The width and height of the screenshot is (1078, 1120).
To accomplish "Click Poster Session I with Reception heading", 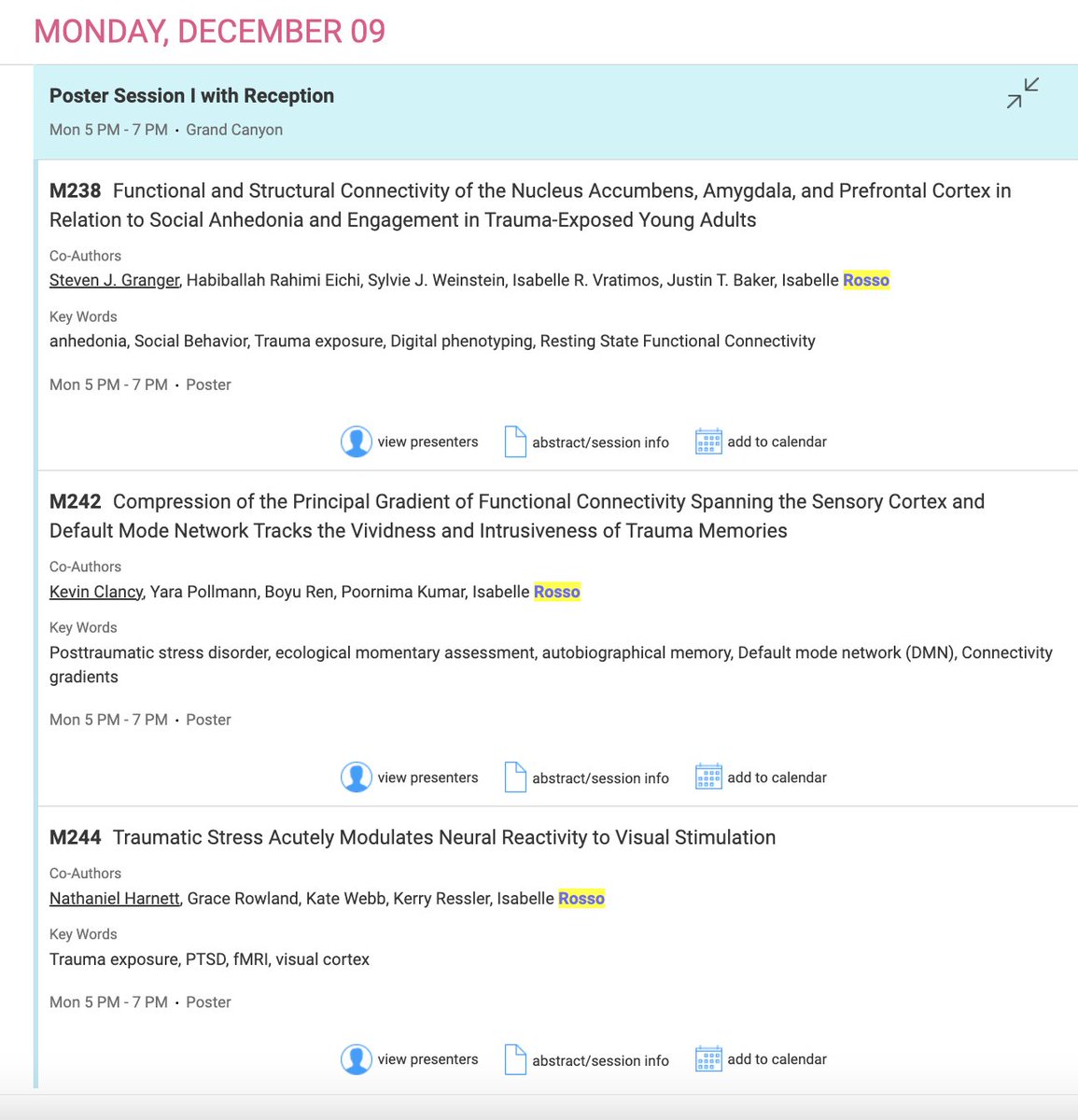I will coord(191,95).
